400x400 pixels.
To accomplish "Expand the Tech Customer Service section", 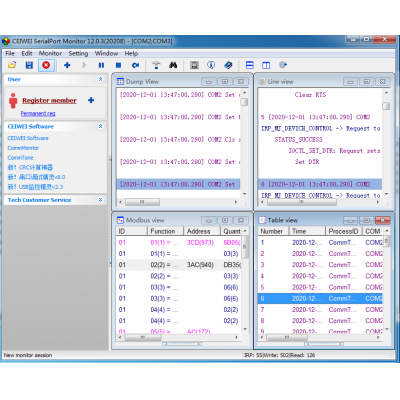I will (x=100, y=200).
